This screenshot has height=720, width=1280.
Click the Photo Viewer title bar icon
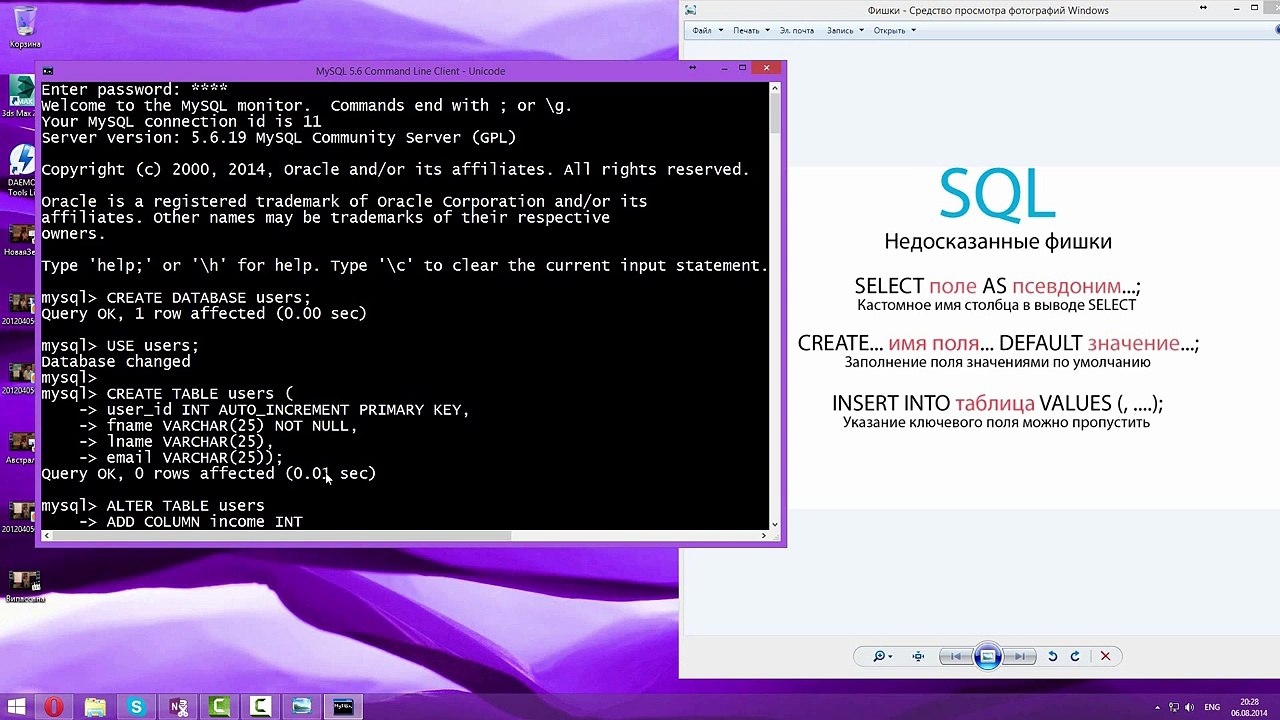[x=690, y=10]
